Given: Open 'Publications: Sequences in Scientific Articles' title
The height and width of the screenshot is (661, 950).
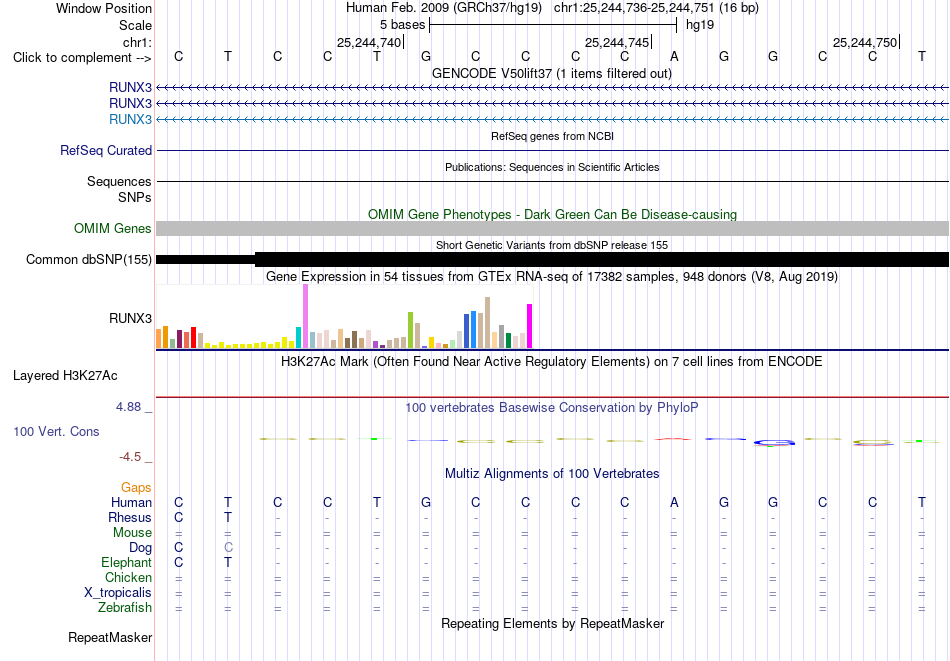Looking at the screenshot, I should (x=552, y=167).
